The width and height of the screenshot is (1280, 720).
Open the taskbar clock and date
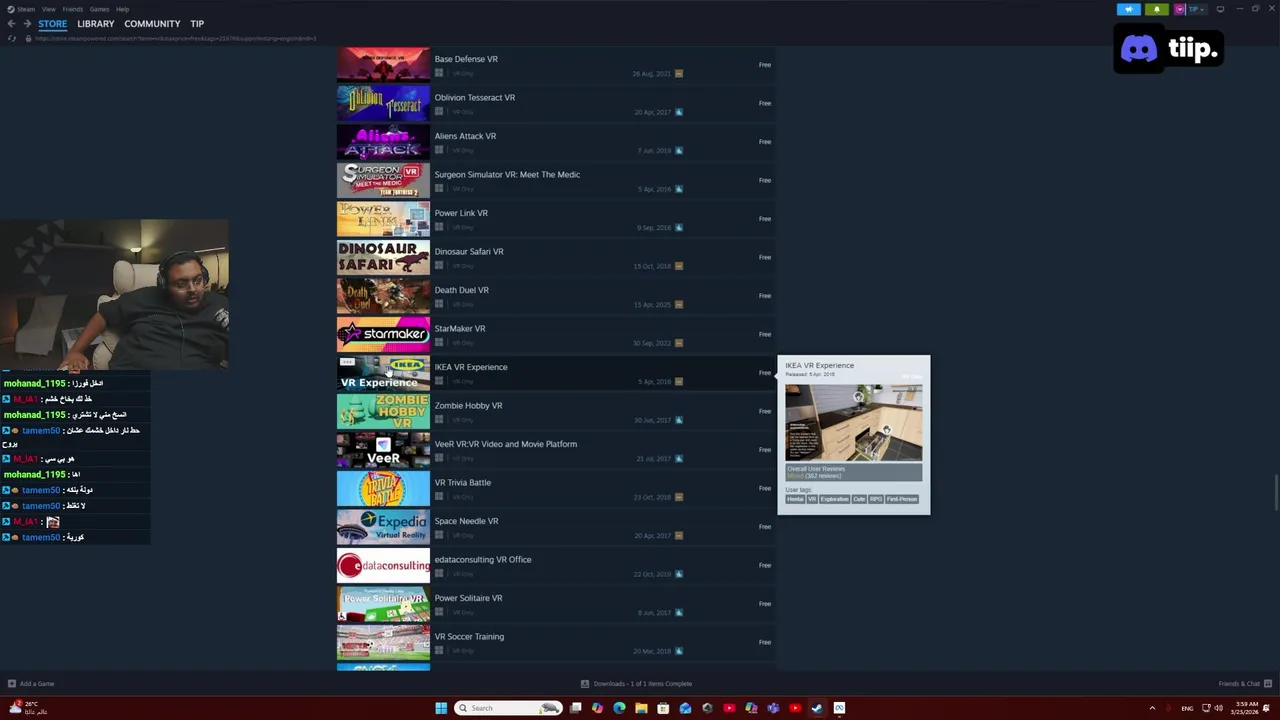[x=1247, y=708]
